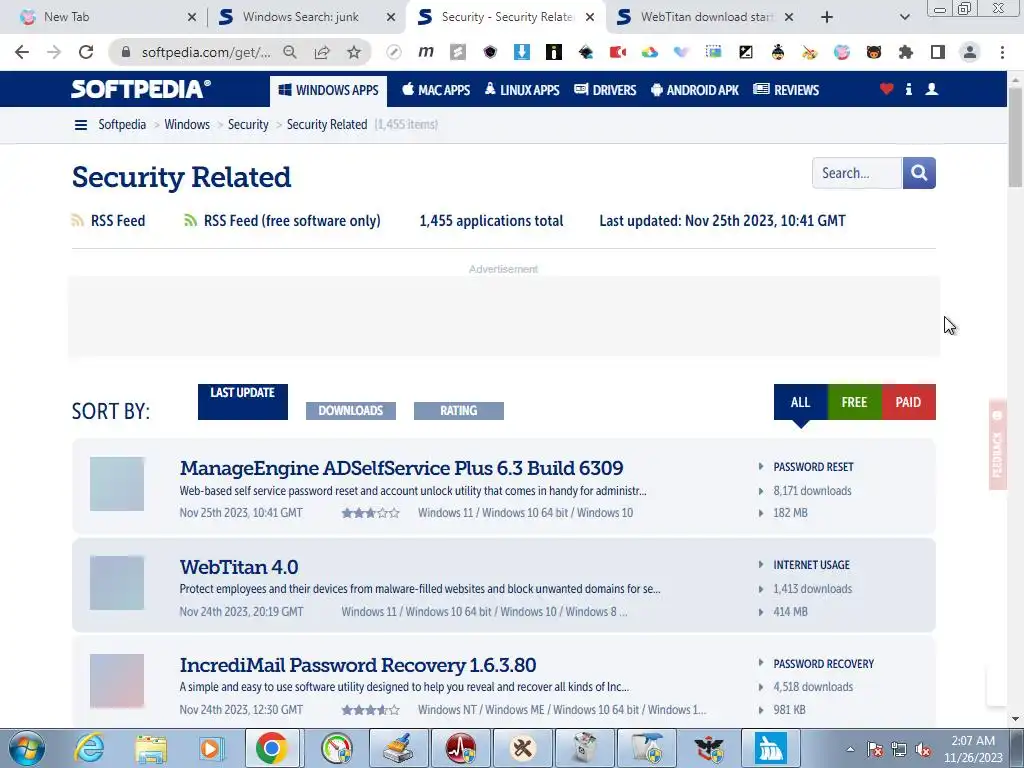
Task: Open the red video recorder extension
Action: pyautogui.click(x=618, y=52)
